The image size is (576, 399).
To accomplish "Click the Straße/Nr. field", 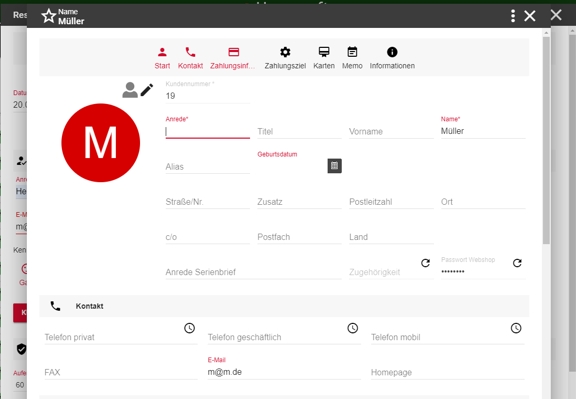I will click(x=208, y=202).
